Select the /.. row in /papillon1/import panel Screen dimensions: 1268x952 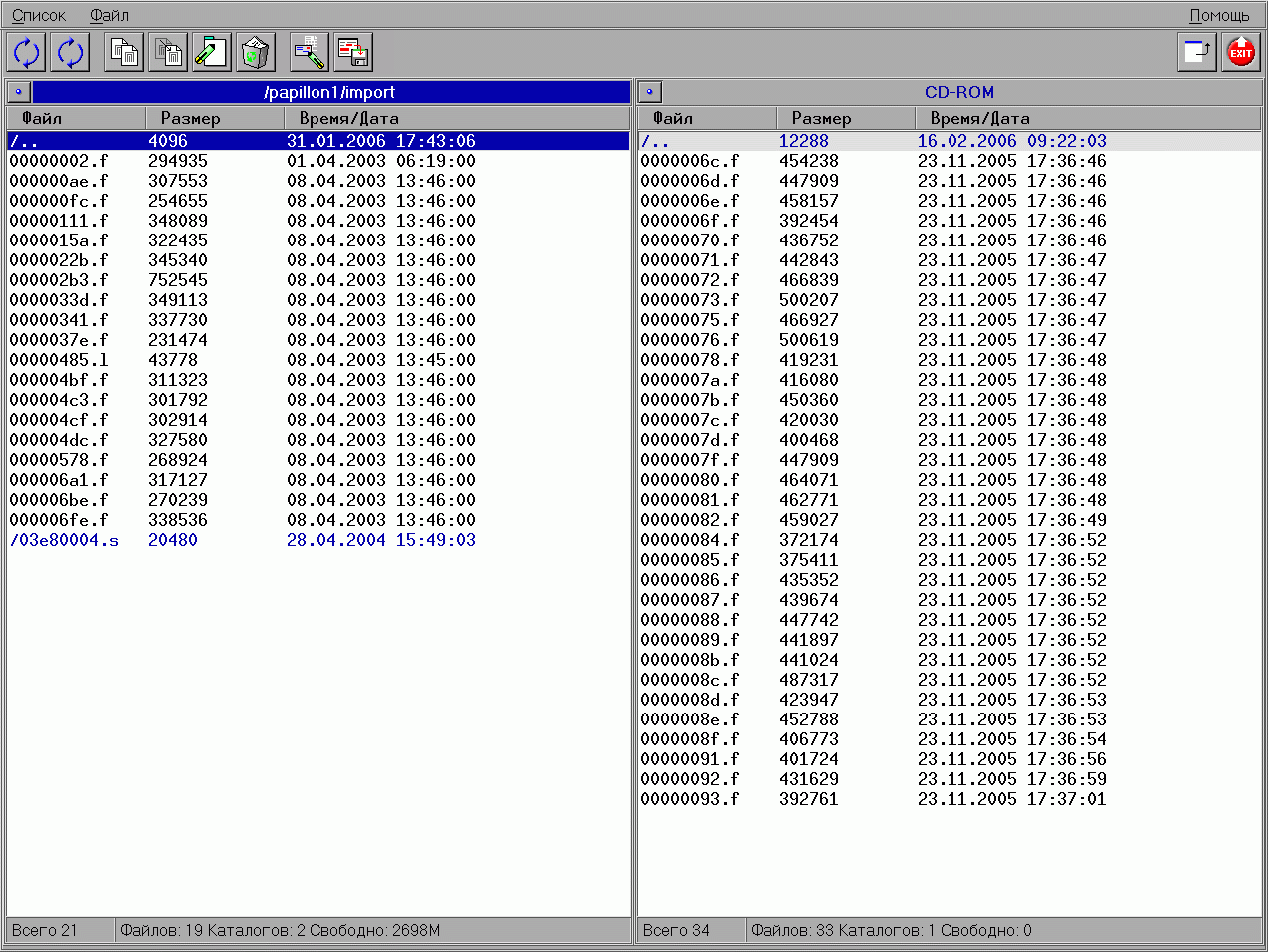[x=318, y=141]
